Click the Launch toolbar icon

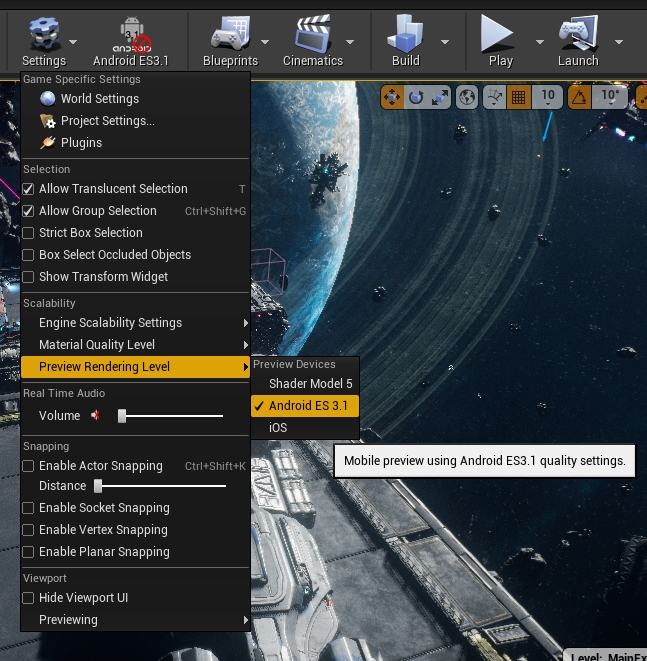[577, 40]
